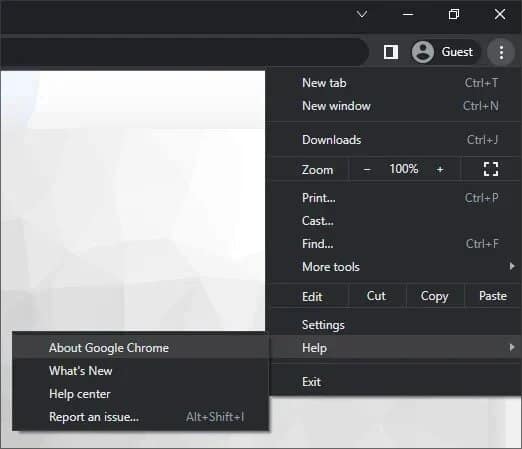Screen dimensions: 522x449
Task: Open the Guest profile avatar
Action: 423,52
